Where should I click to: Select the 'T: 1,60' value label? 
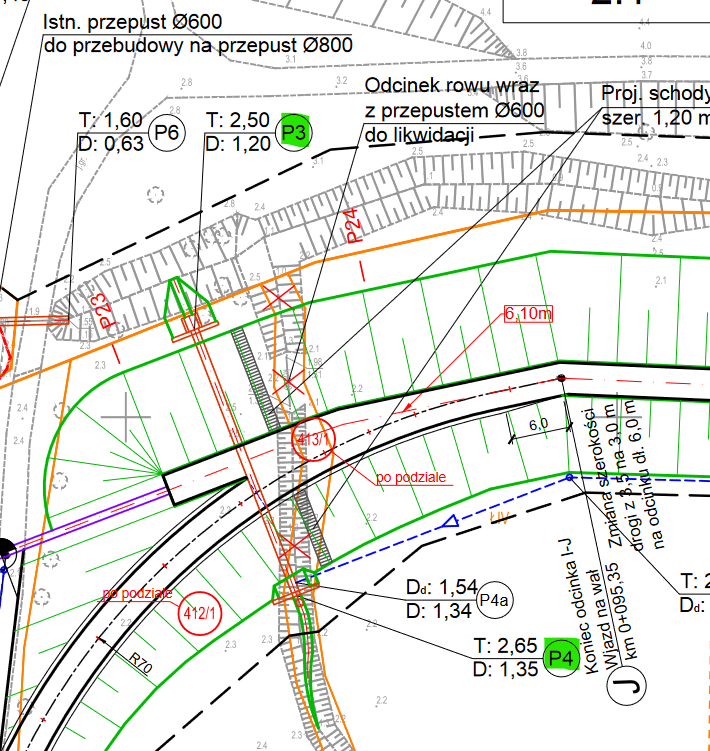tap(111, 121)
